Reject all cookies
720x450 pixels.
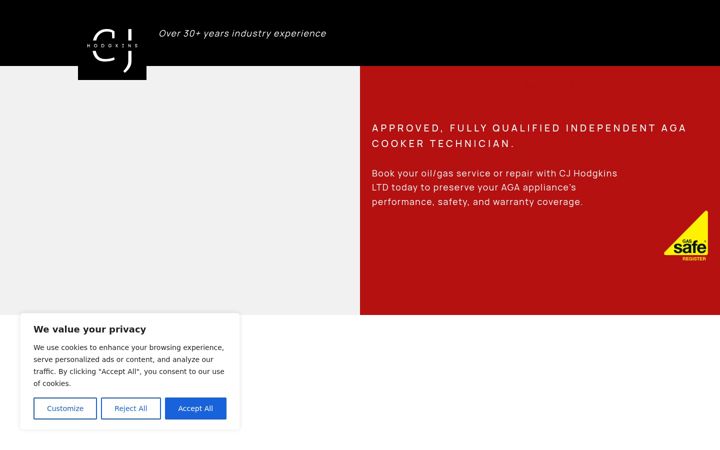pos(131,408)
